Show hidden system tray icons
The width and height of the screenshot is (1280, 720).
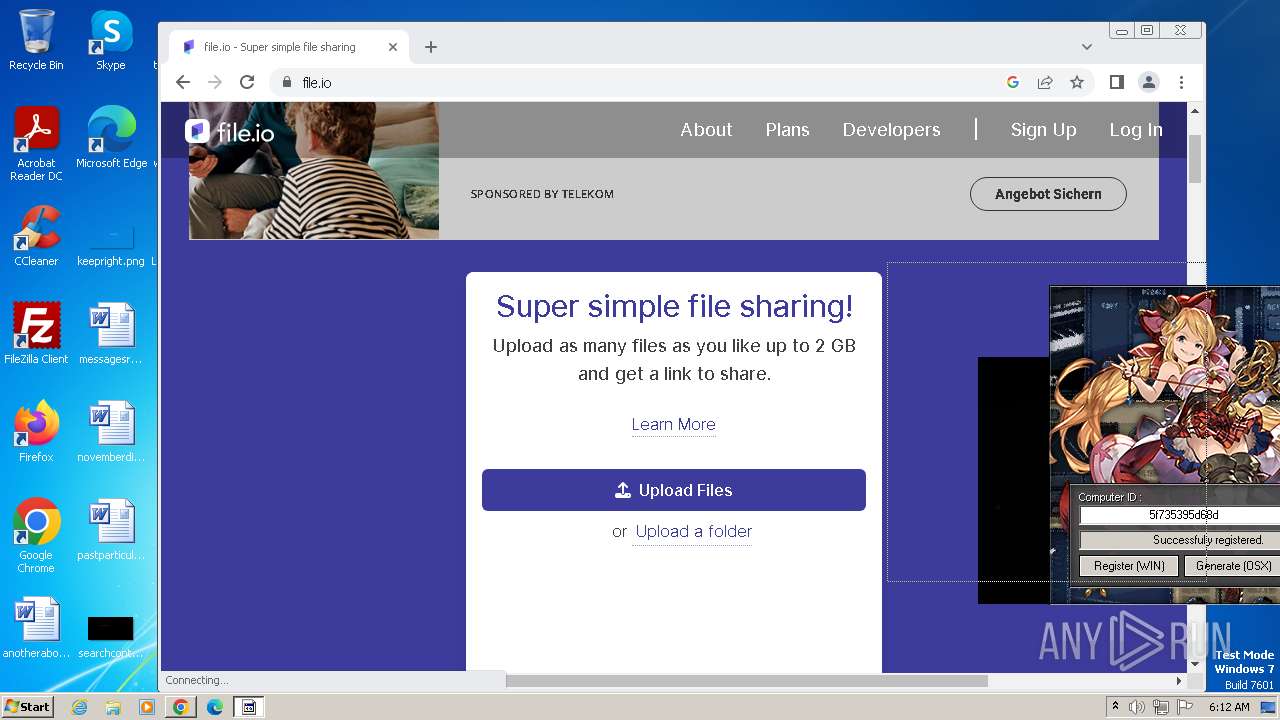pos(1115,707)
